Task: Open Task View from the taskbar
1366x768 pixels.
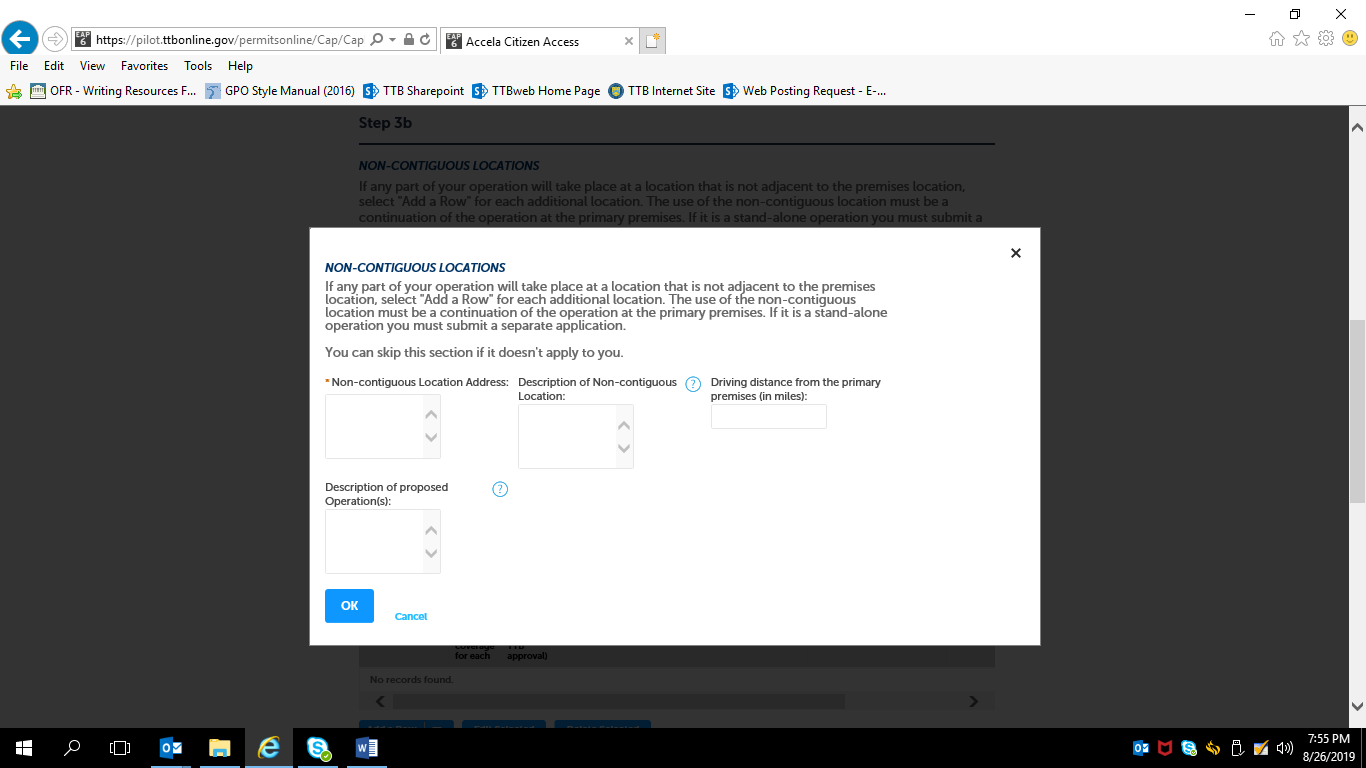Action: coord(120,748)
